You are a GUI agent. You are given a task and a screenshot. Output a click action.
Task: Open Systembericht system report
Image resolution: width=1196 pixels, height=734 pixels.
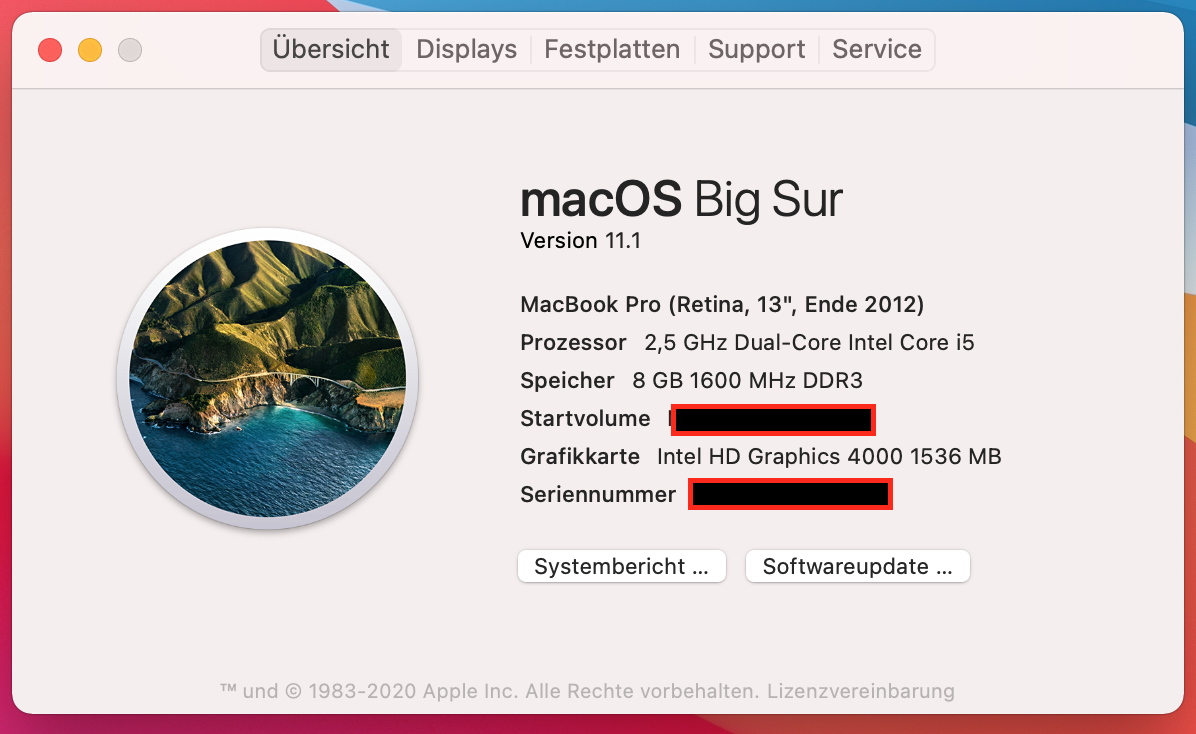(x=621, y=566)
